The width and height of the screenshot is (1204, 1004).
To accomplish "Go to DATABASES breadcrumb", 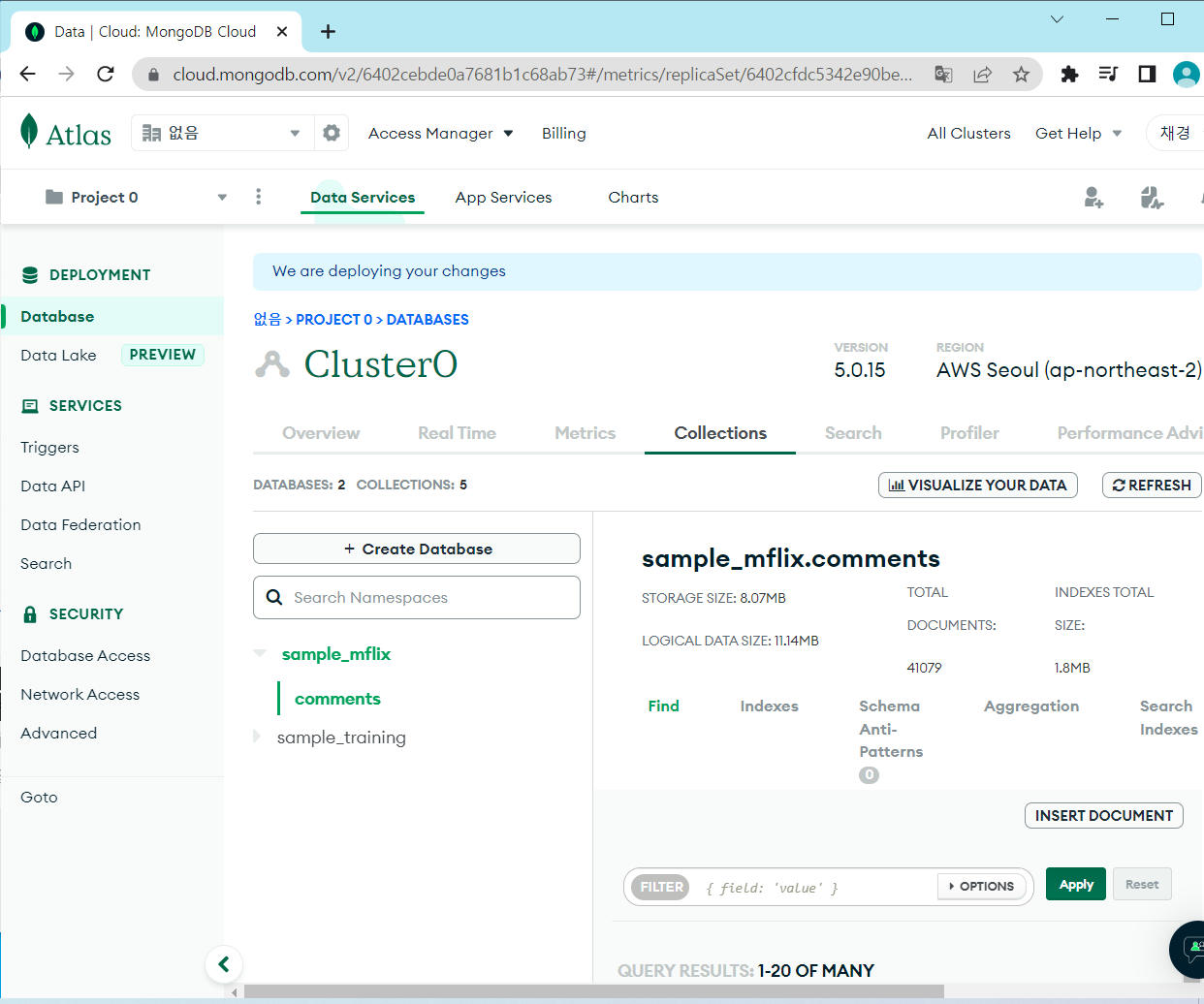I will click(x=428, y=320).
